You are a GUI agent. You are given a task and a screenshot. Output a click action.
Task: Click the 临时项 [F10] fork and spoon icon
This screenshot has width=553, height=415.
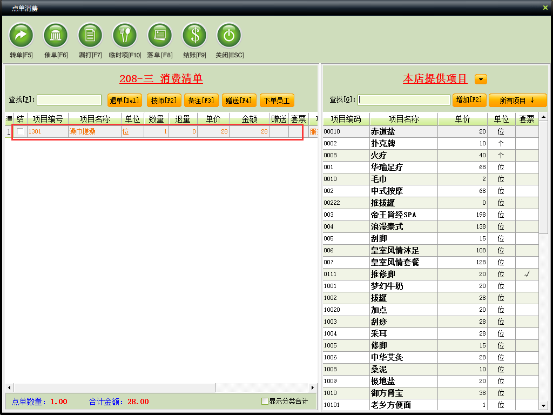click(124, 35)
